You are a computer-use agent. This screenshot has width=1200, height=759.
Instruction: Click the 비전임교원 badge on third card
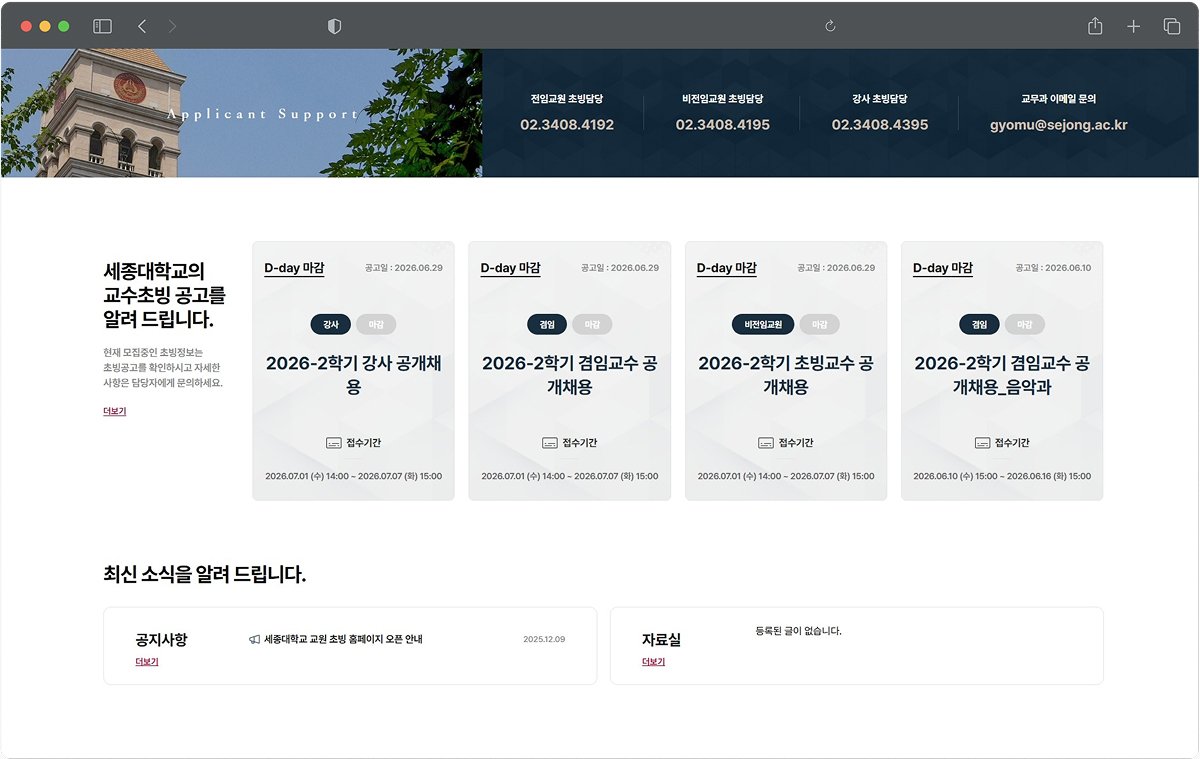tap(763, 324)
